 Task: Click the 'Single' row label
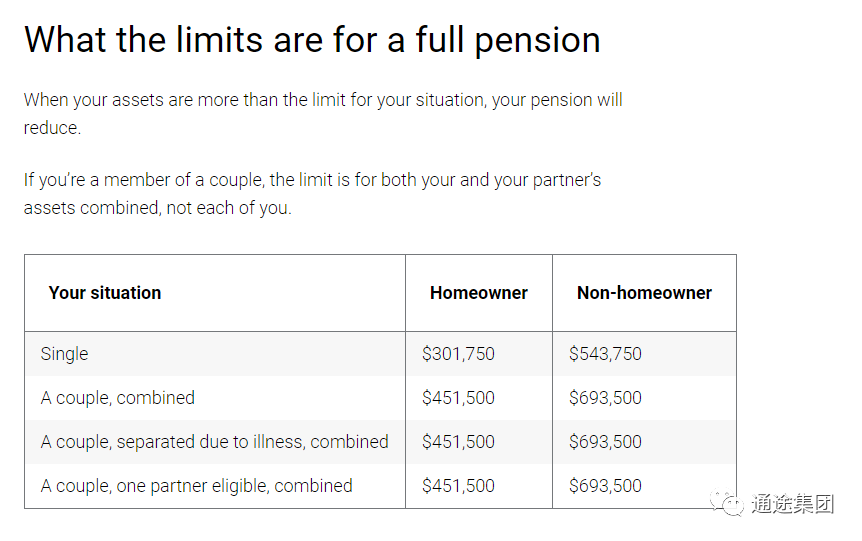point(64,354)
